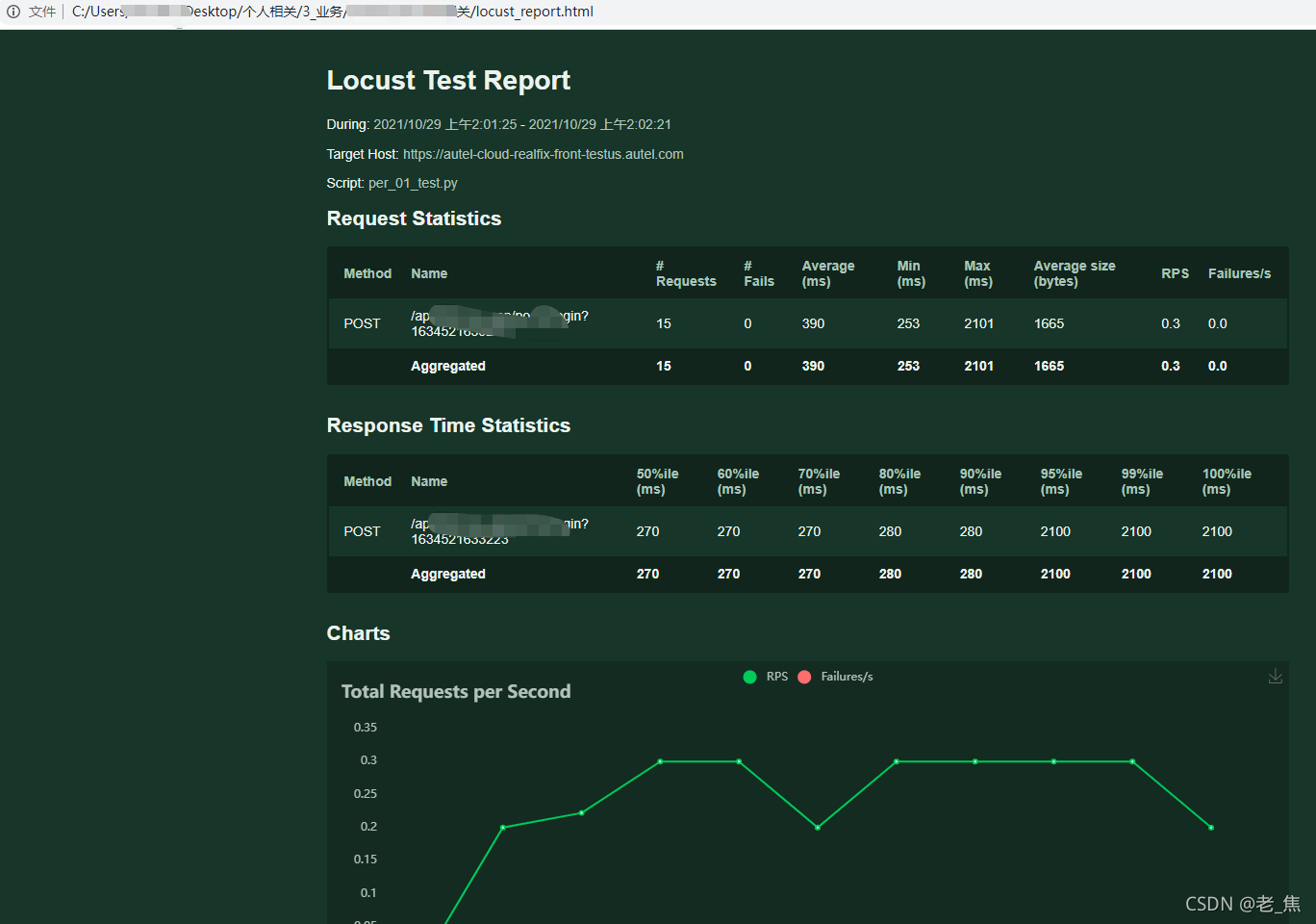The width and height of the screenshot is (1316, 924).
Task: Click the site info icon in address bar
Action: coord(13,12)
